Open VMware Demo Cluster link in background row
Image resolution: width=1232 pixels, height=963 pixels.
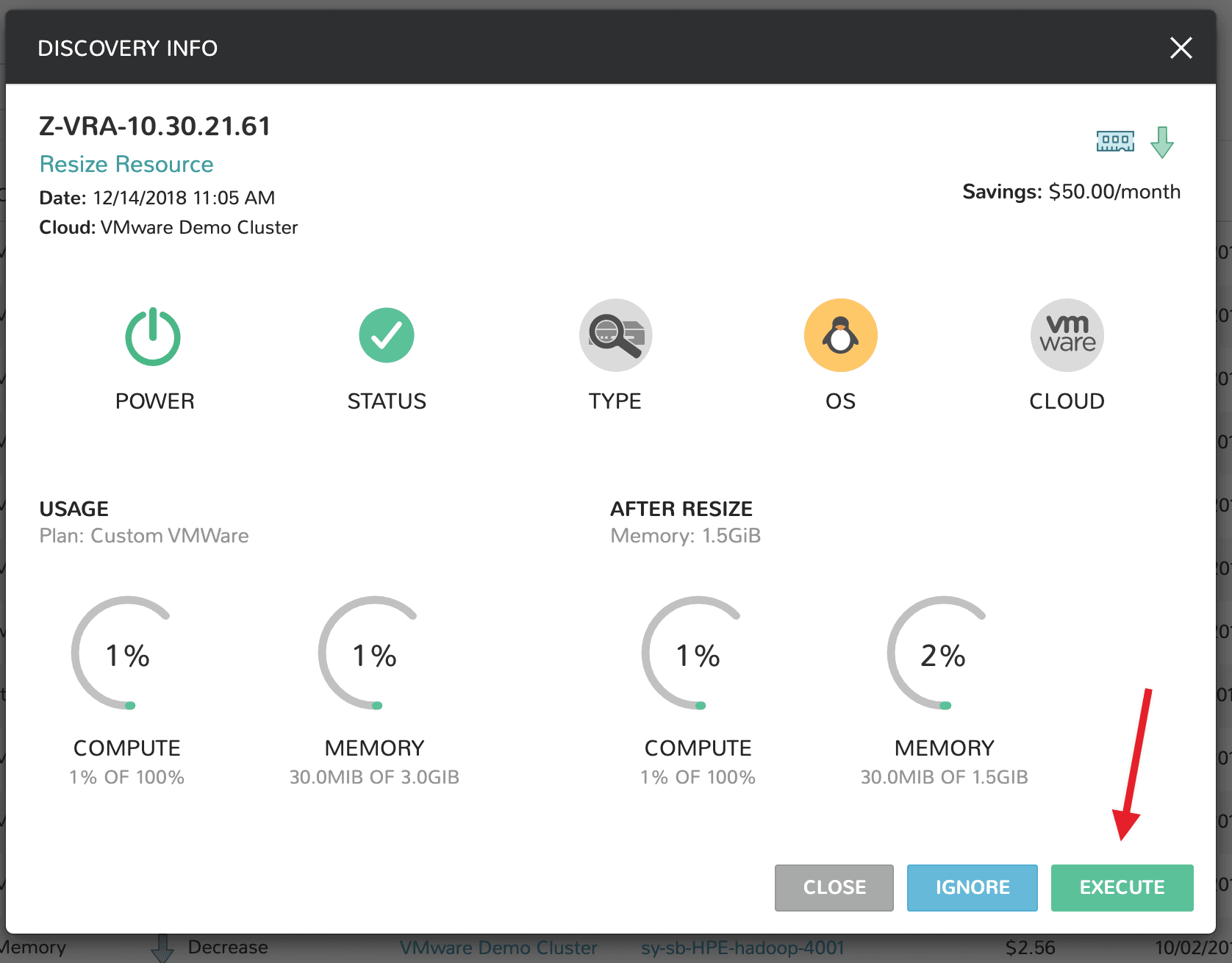click(498, 948)
